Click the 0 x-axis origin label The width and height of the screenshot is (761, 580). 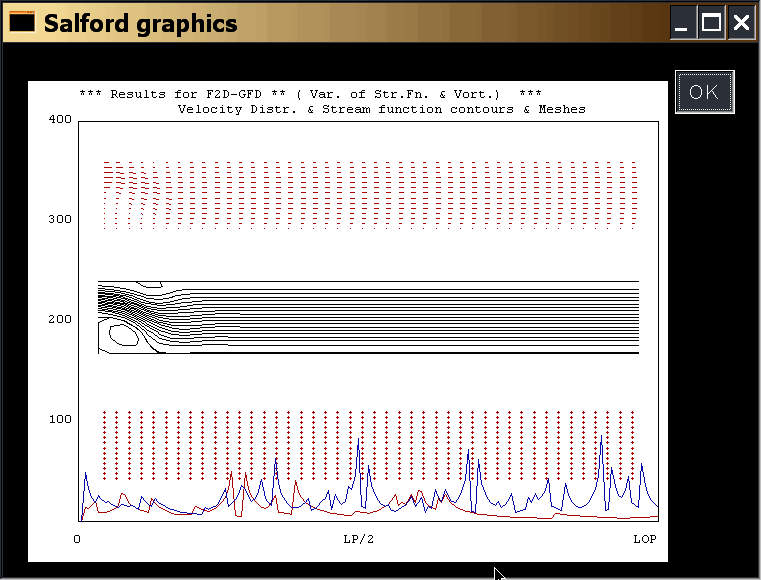coord(77,540)
